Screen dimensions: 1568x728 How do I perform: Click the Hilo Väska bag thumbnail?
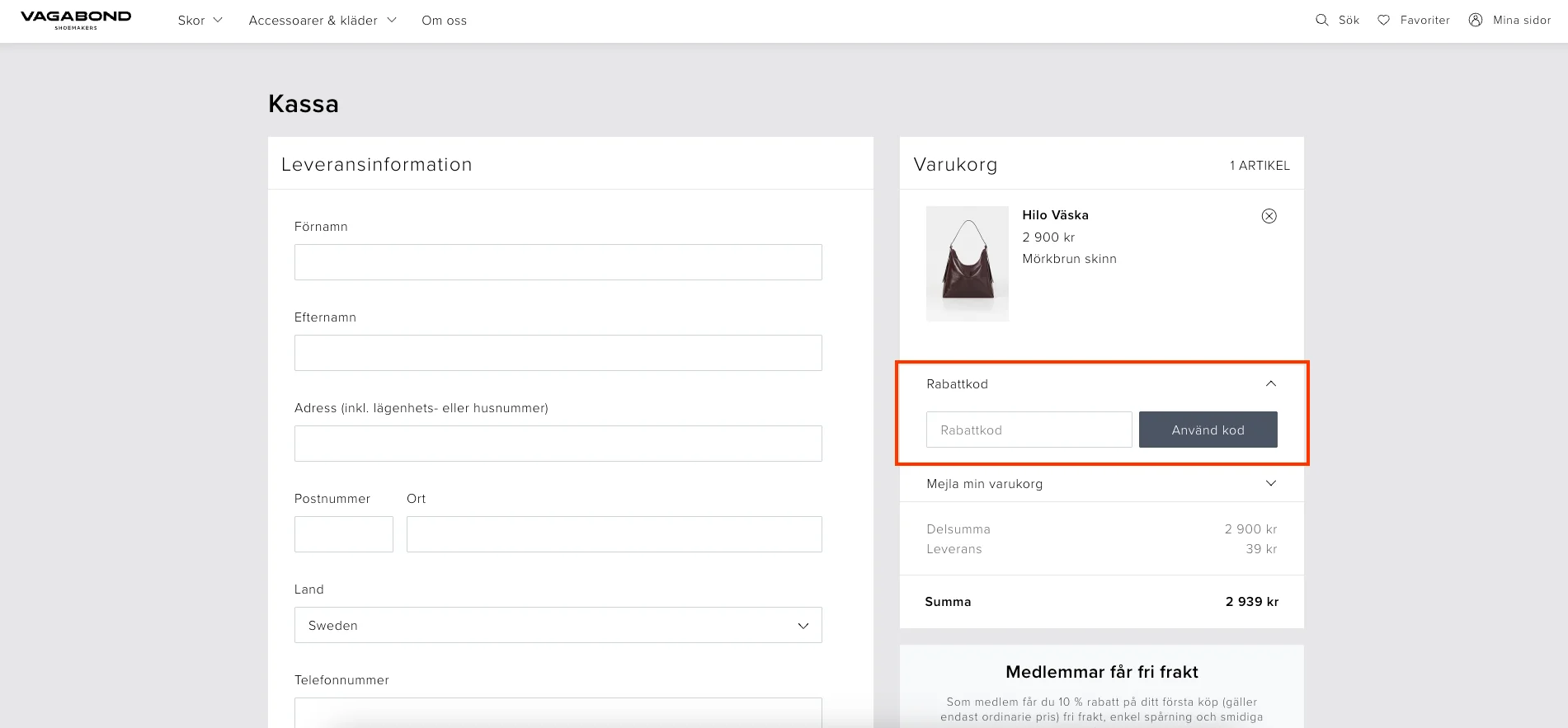(967, 264)
